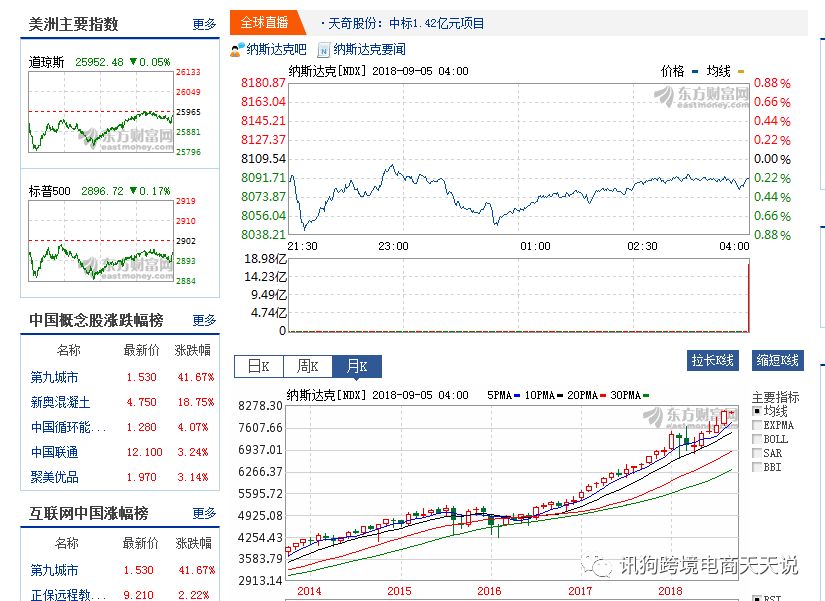The height and width of the screenshot is (601, 825).
Task: Open the 道琼斯 mini chart
Action: tap(100, 112)
